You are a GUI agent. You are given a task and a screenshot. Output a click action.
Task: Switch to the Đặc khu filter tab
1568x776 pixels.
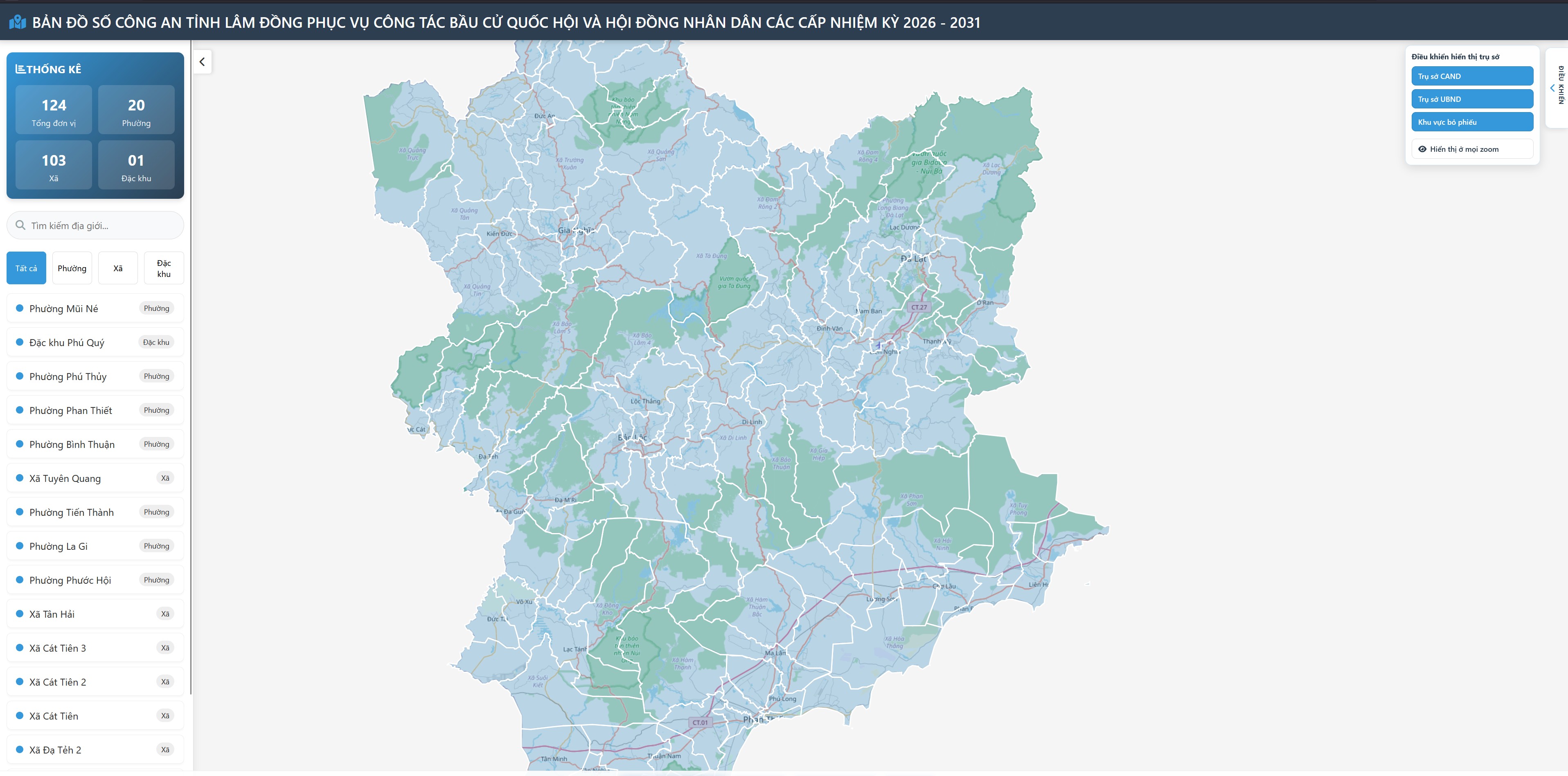tap(164, 268)
